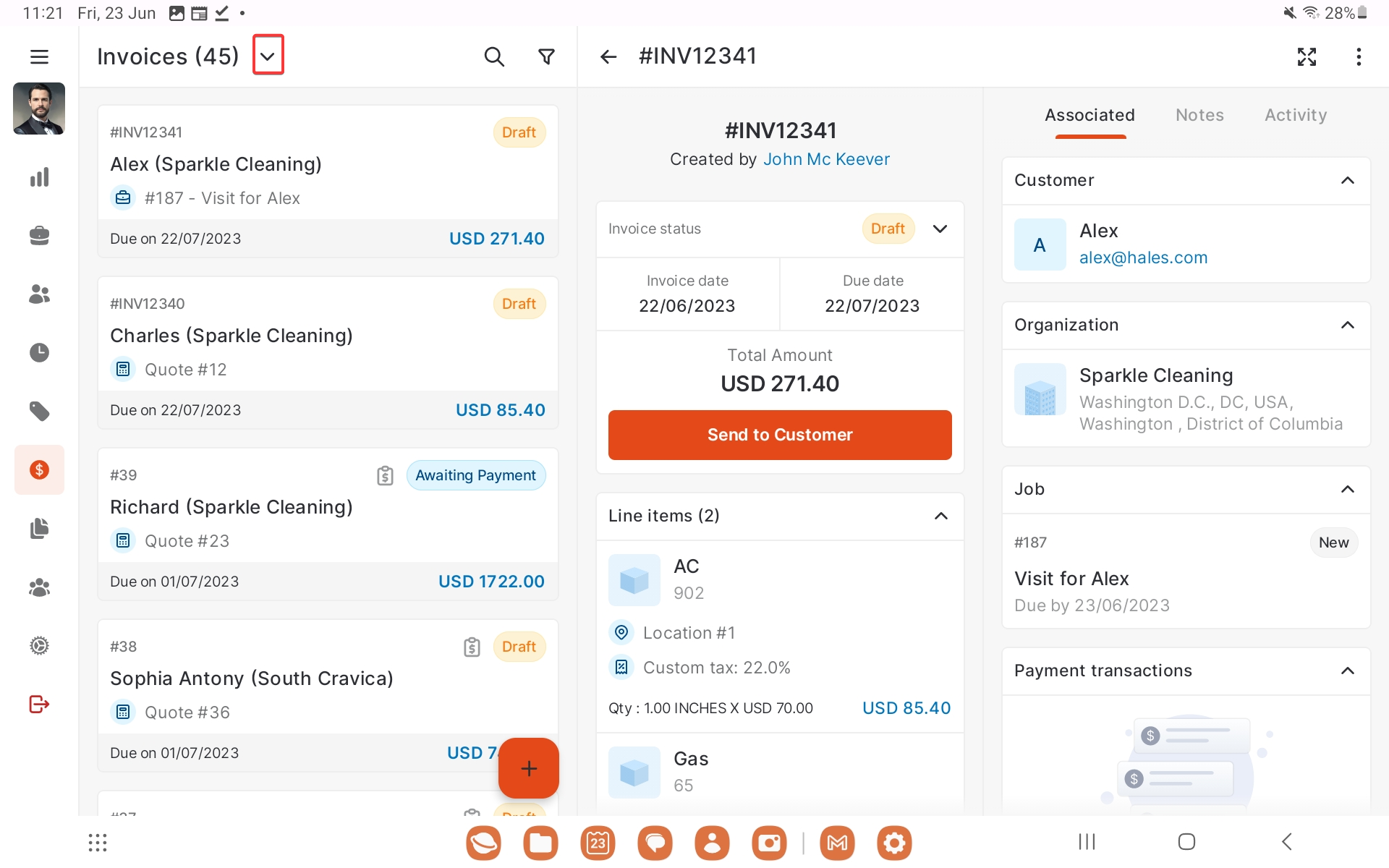Open the hamburger navigation menu
The height and width of the screenshot is (868, 1389).
coord(39,56)
